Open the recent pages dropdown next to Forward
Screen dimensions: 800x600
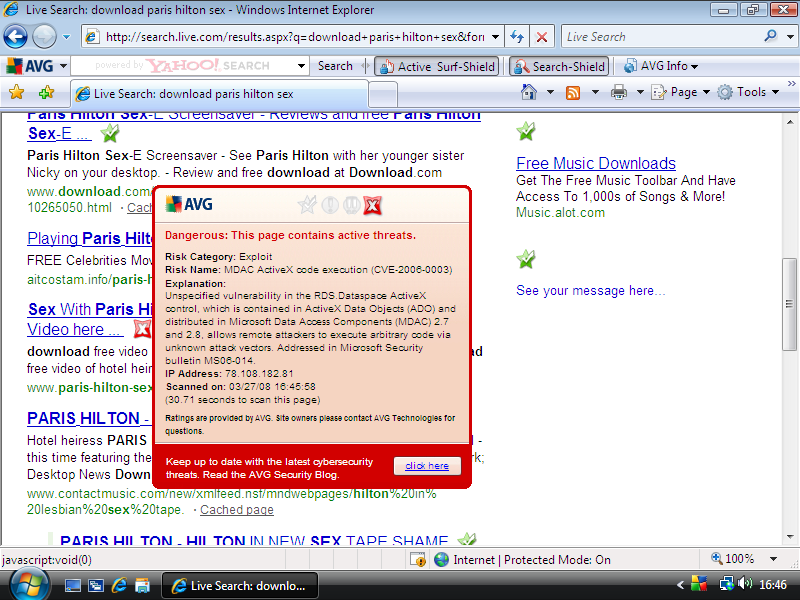click(66, 37)
